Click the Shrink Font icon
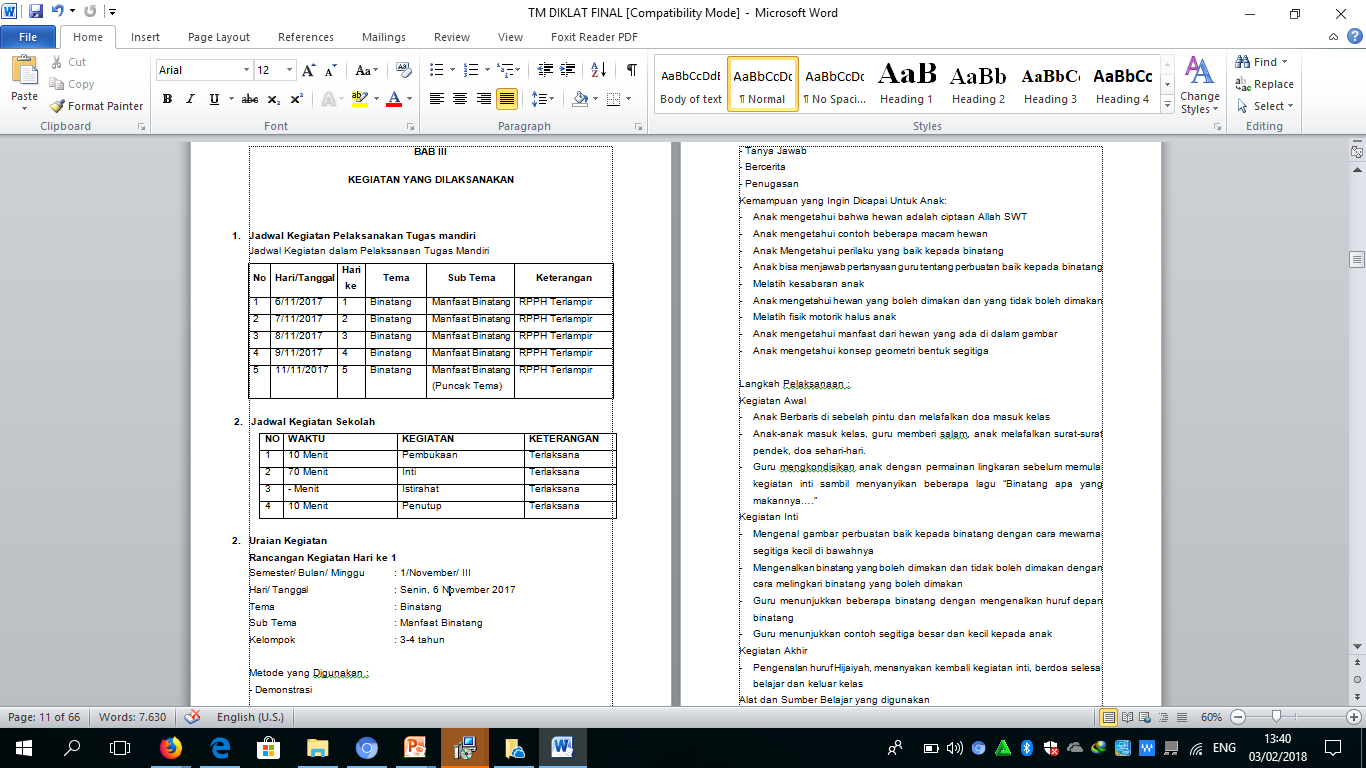 (x=330, y=70)
